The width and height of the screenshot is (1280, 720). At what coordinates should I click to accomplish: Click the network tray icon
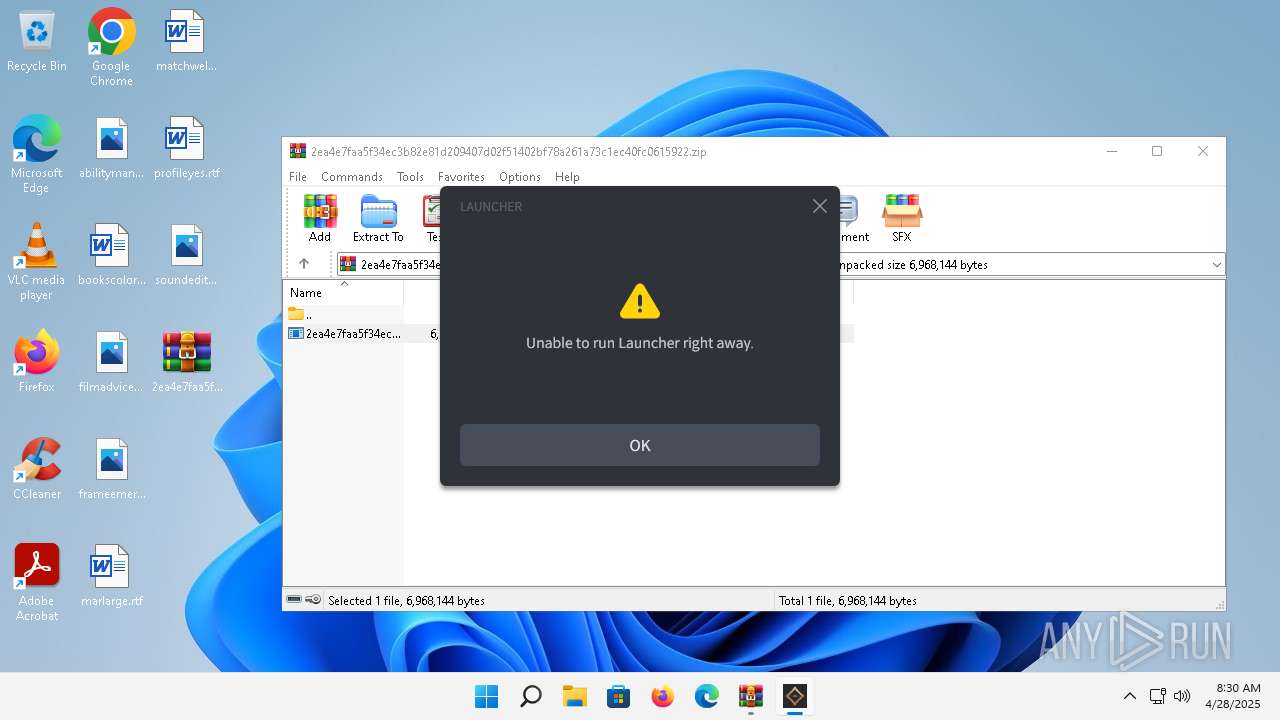coord(1157,696)
